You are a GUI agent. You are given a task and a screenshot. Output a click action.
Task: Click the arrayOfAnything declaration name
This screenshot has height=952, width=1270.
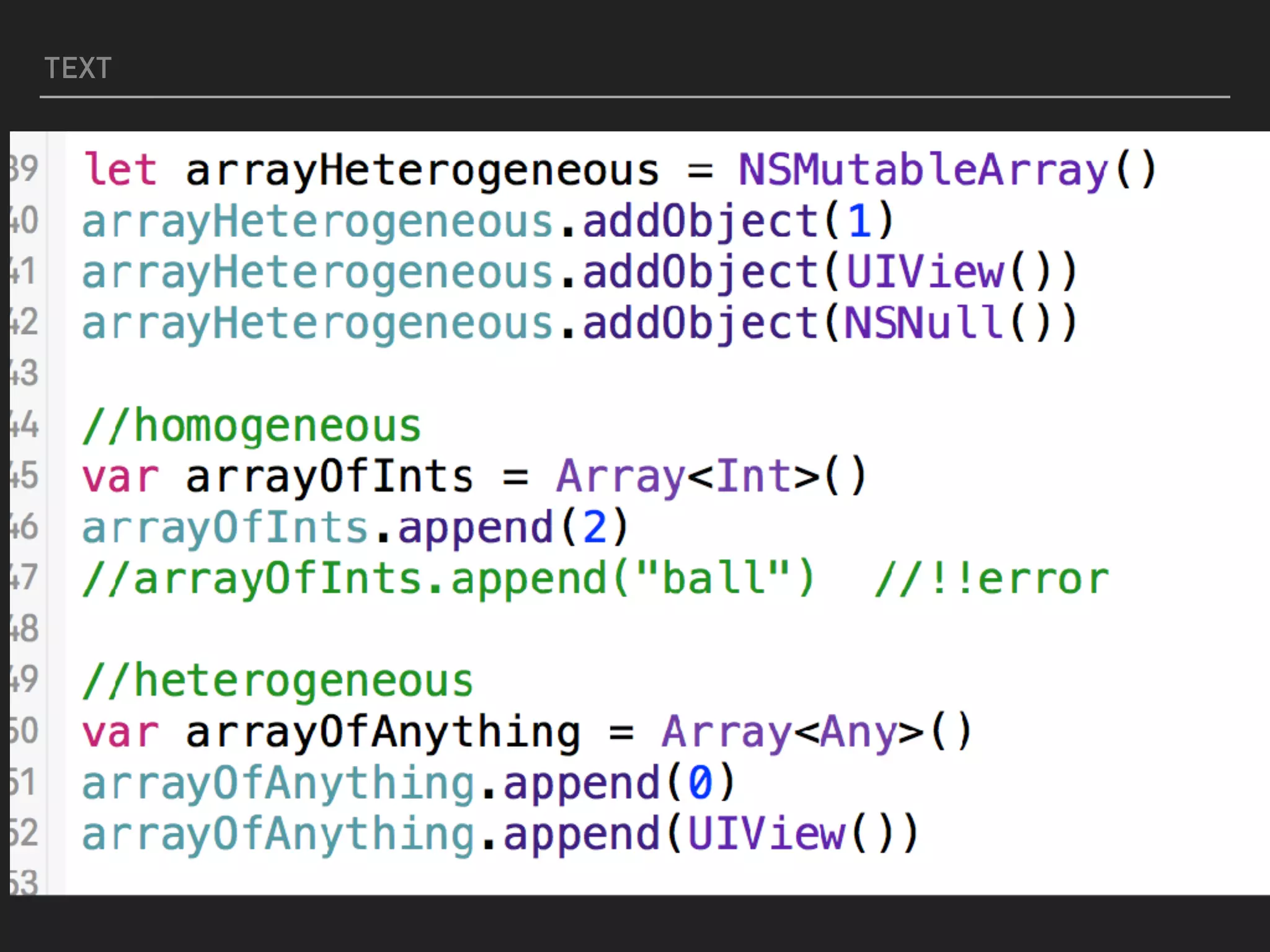pos(383,733)
